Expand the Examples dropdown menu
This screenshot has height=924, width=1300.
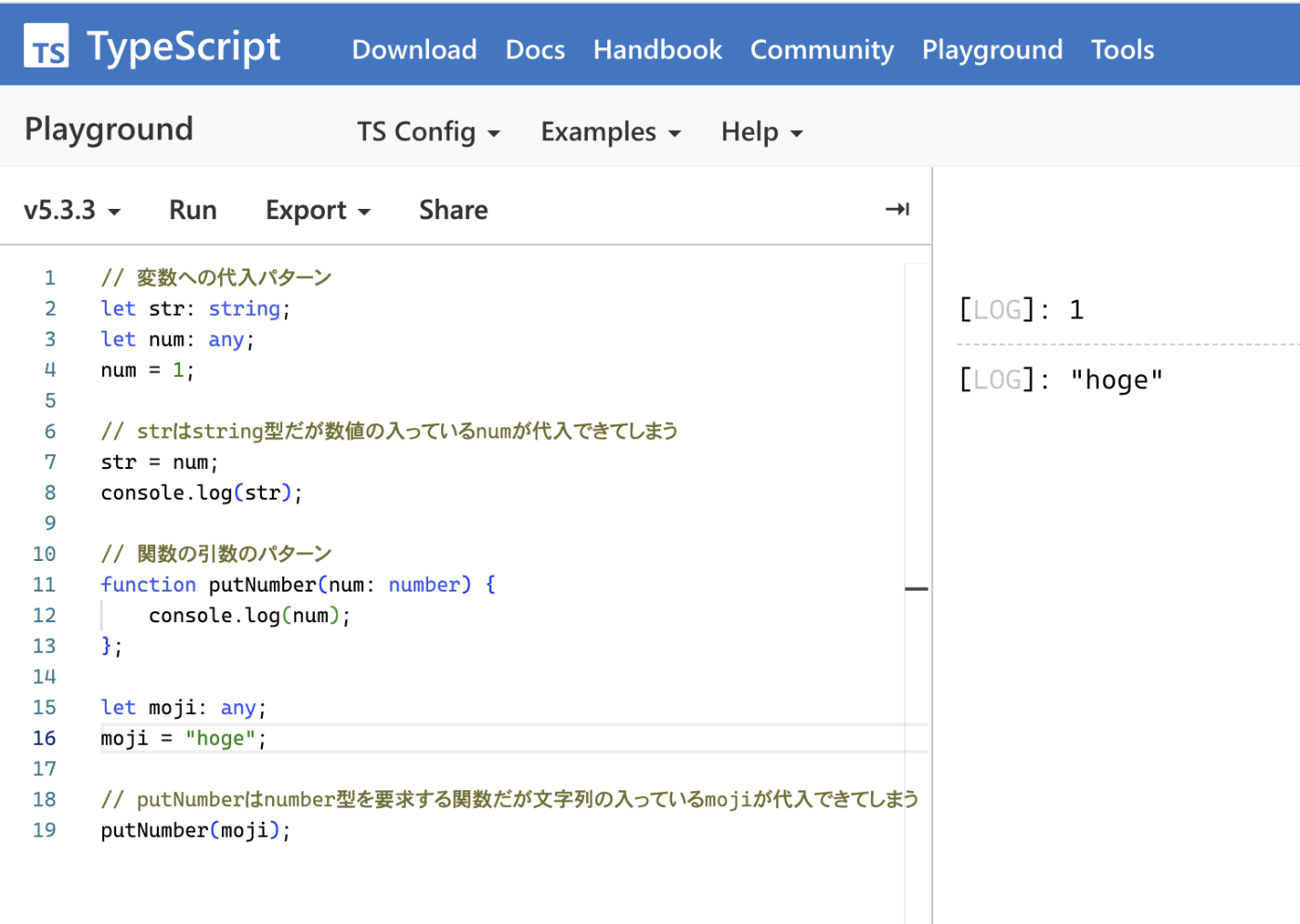(611, 132)
